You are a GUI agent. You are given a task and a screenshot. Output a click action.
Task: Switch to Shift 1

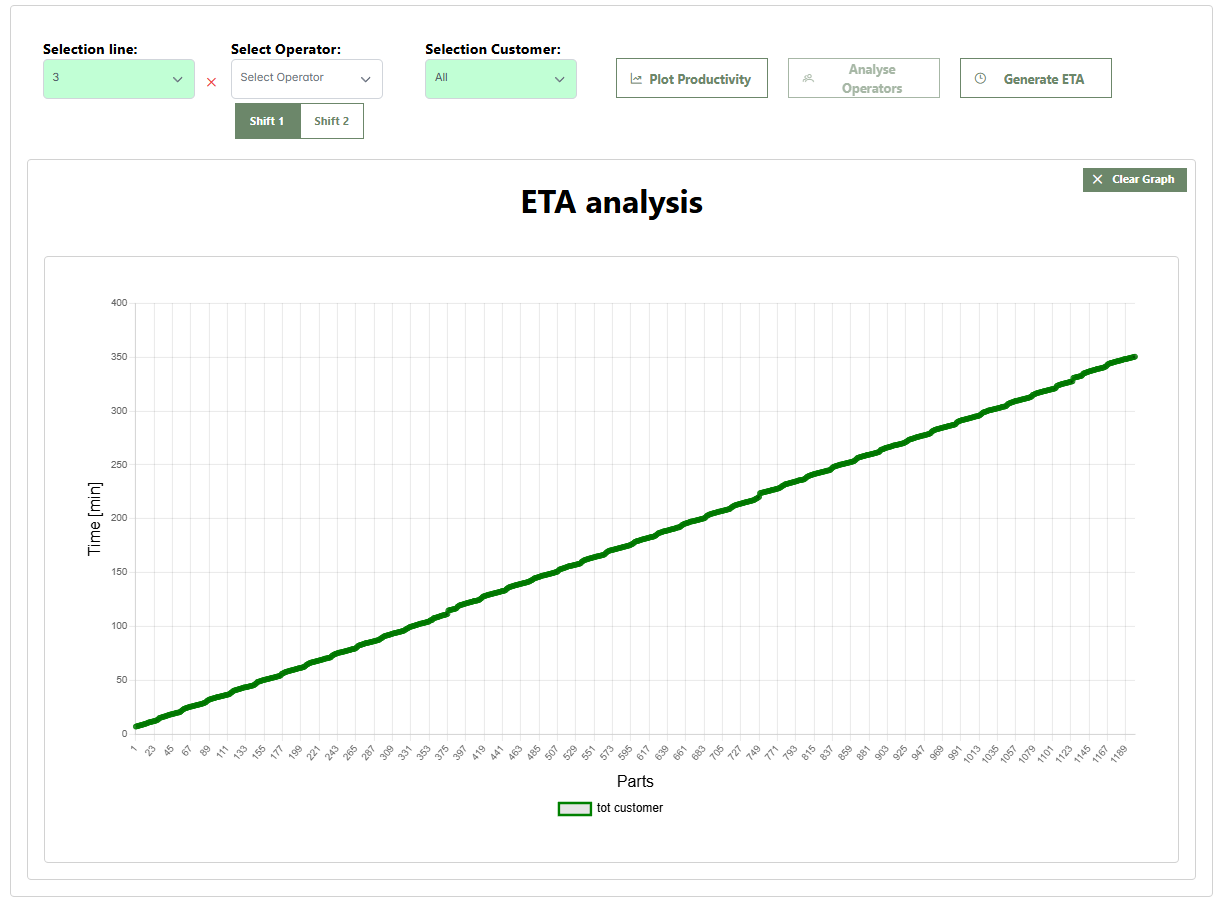(x=267, y=121)
